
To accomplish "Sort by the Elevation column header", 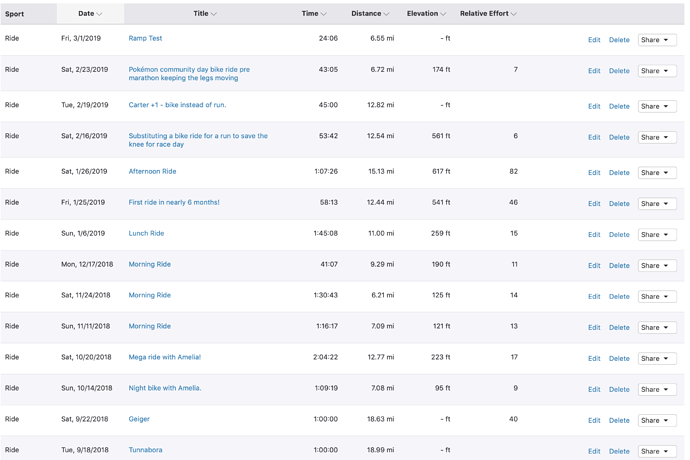I will pyautogui.click(x=425, y=14).
